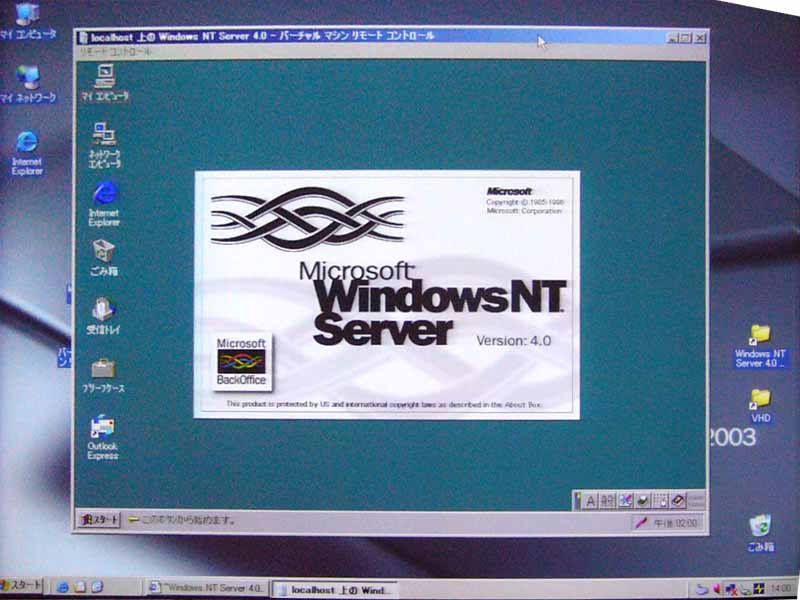Image resolution: width=800 pixels, height=600 pixels.
Task: Click Internet Explorer icon in host quick launch
Action: (x=62, y=587)
